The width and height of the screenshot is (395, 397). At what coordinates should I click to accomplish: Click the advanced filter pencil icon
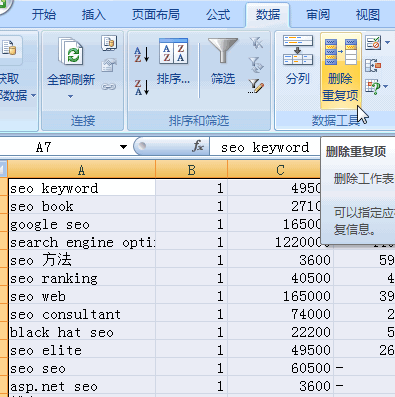(x=256, y=86)
